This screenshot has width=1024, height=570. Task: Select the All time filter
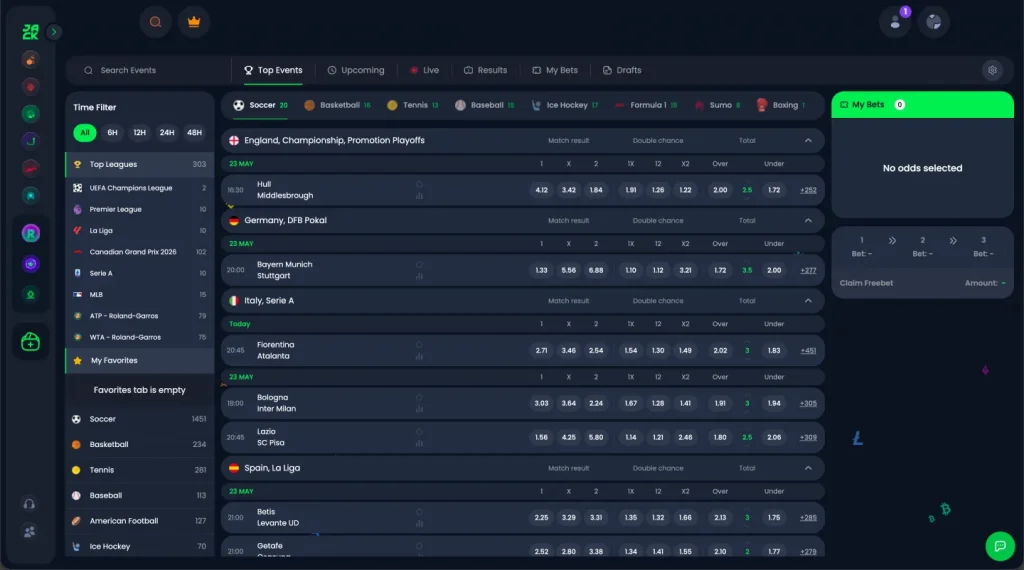85,133
